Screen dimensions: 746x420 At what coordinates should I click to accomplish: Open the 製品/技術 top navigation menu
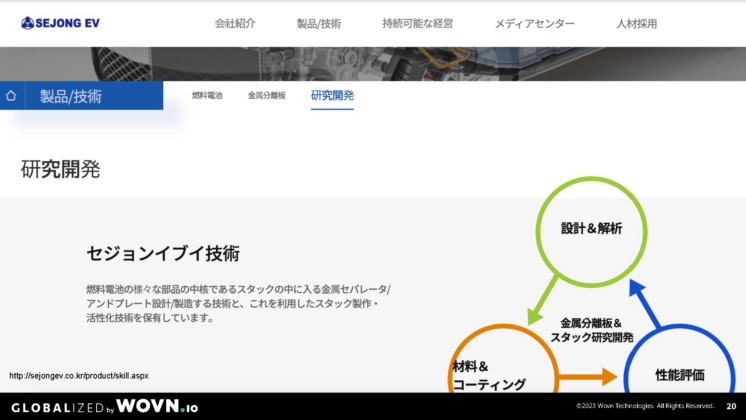click(319, 23)
